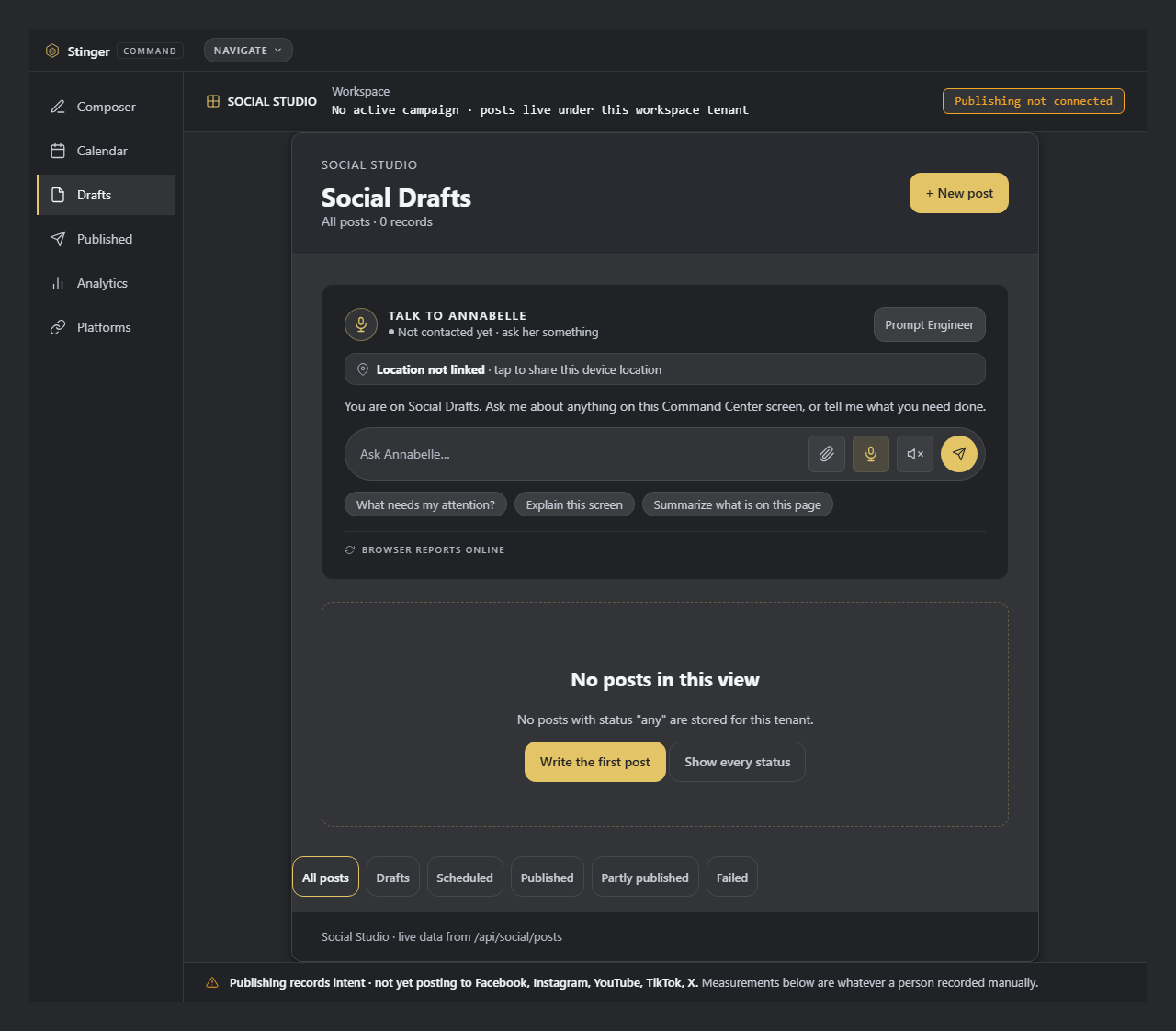Tap the Location not linked bar
The image size is (1176, 1031).
click(x=665, y=369)
